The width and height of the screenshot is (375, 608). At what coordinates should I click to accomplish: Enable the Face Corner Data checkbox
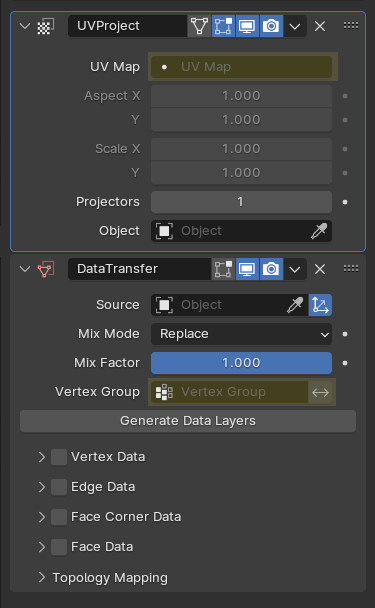coord(59,517)
